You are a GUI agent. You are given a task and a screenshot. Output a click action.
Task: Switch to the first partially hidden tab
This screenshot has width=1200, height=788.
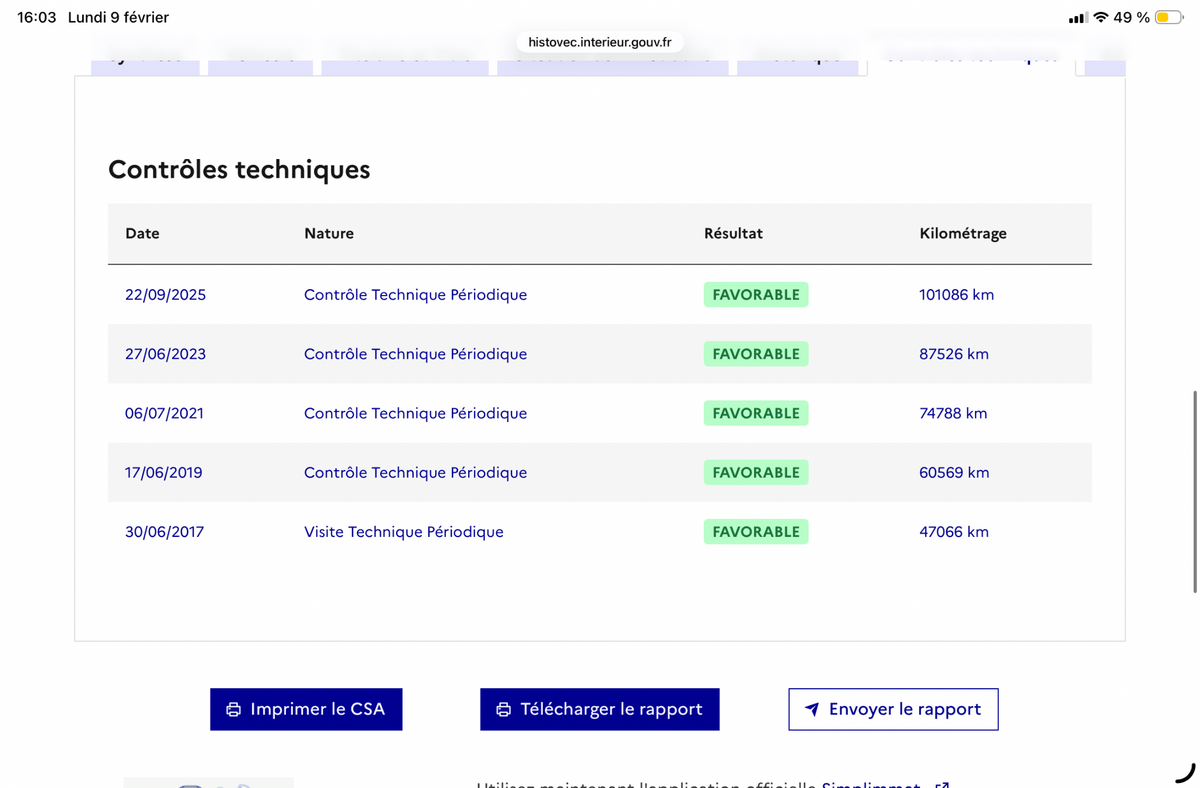145,62
